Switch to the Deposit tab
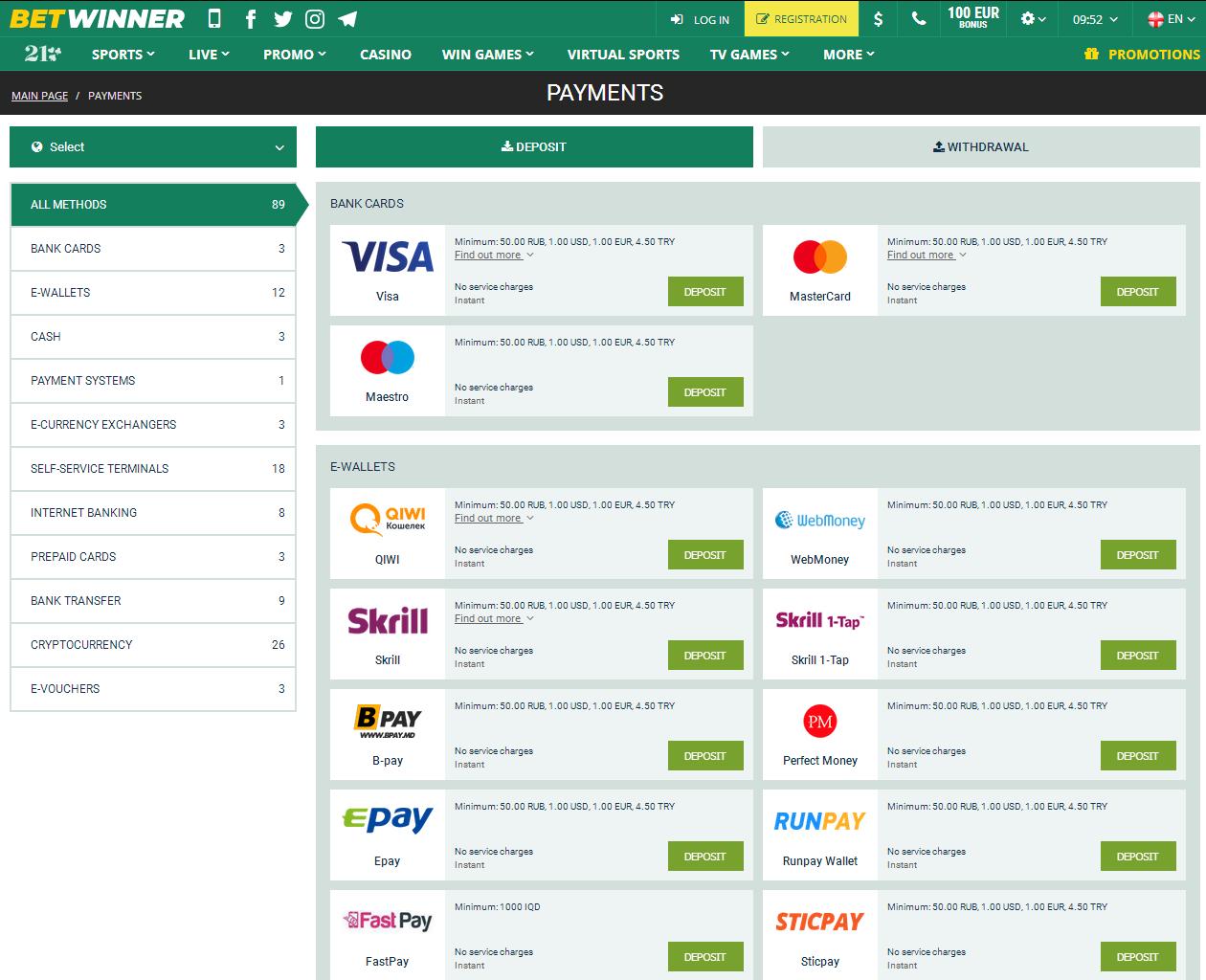This screenshot has width=1206, height=980. [534, 146]
